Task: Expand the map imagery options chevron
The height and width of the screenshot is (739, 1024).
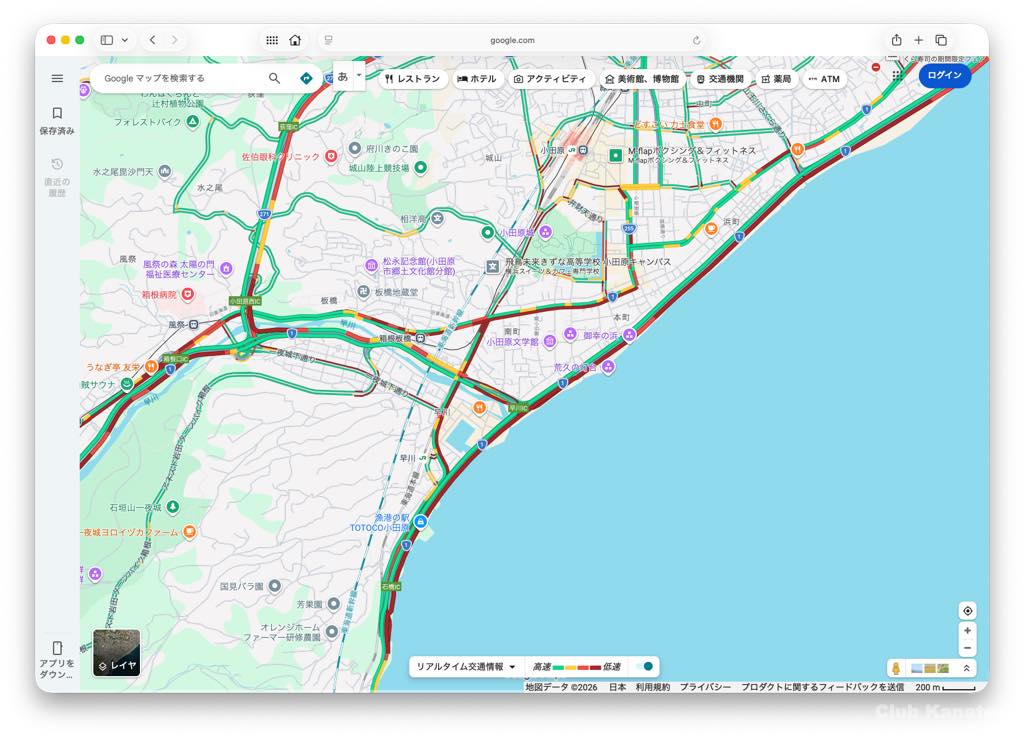Action: (x=966, y=668)
